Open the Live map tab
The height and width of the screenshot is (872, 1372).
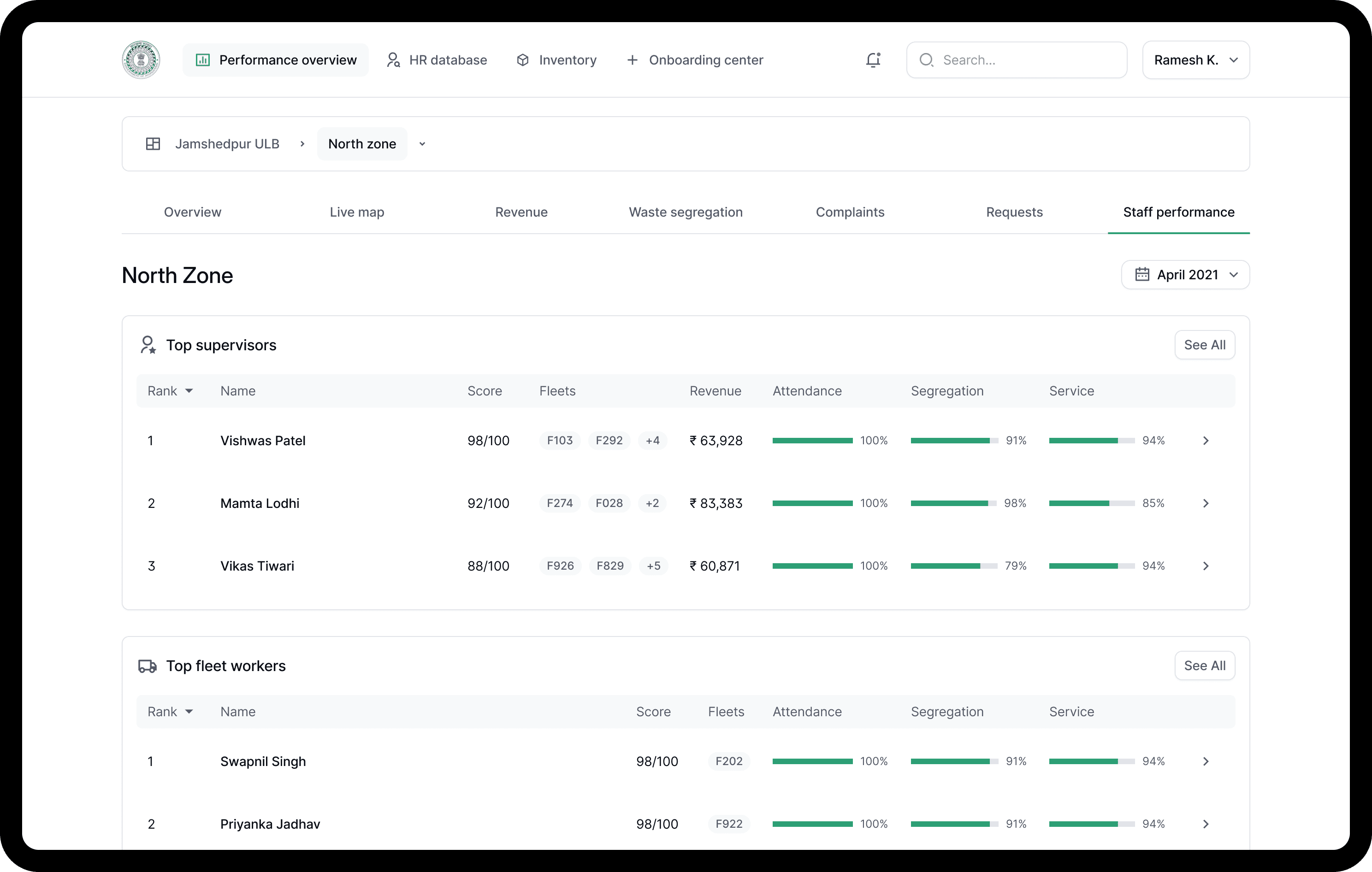(357, 212)
